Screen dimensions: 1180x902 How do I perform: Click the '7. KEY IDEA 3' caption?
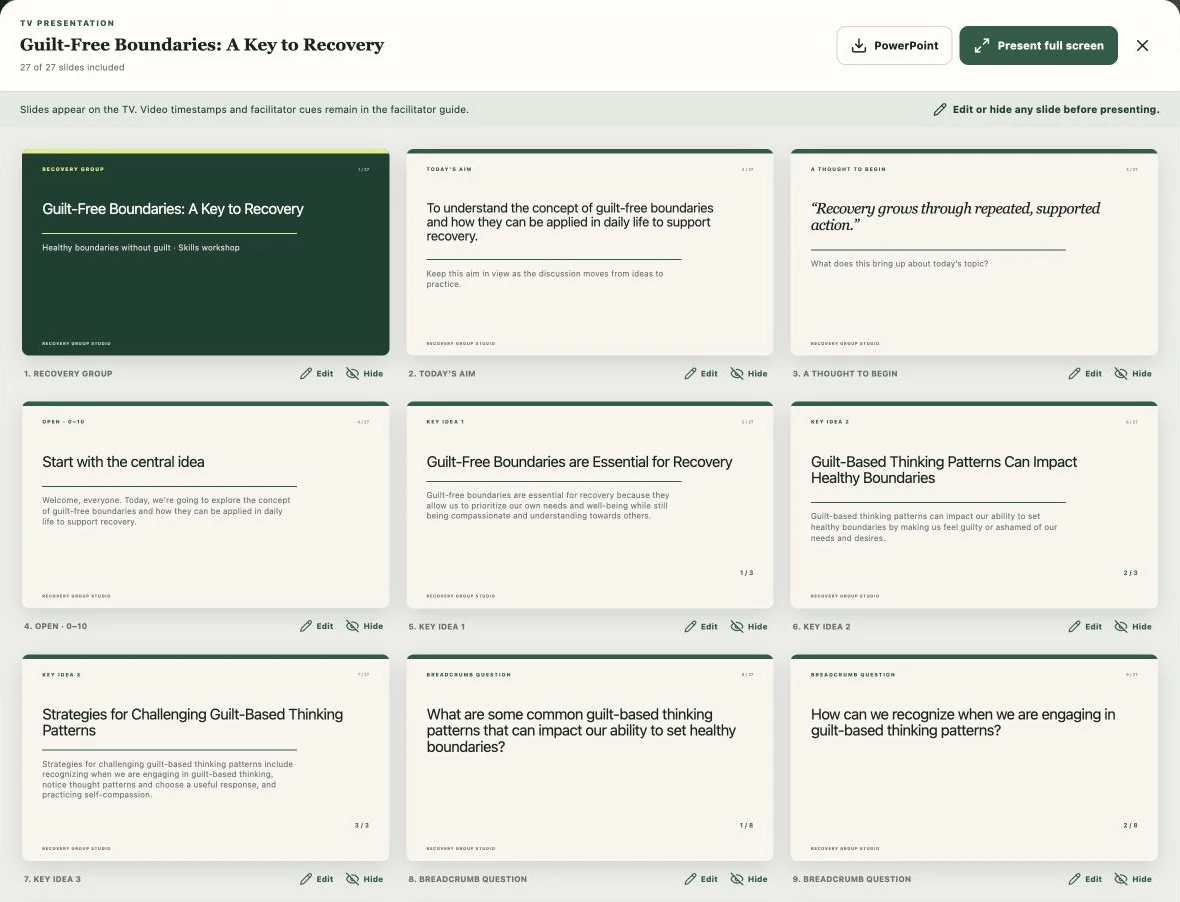pos(52,879)
